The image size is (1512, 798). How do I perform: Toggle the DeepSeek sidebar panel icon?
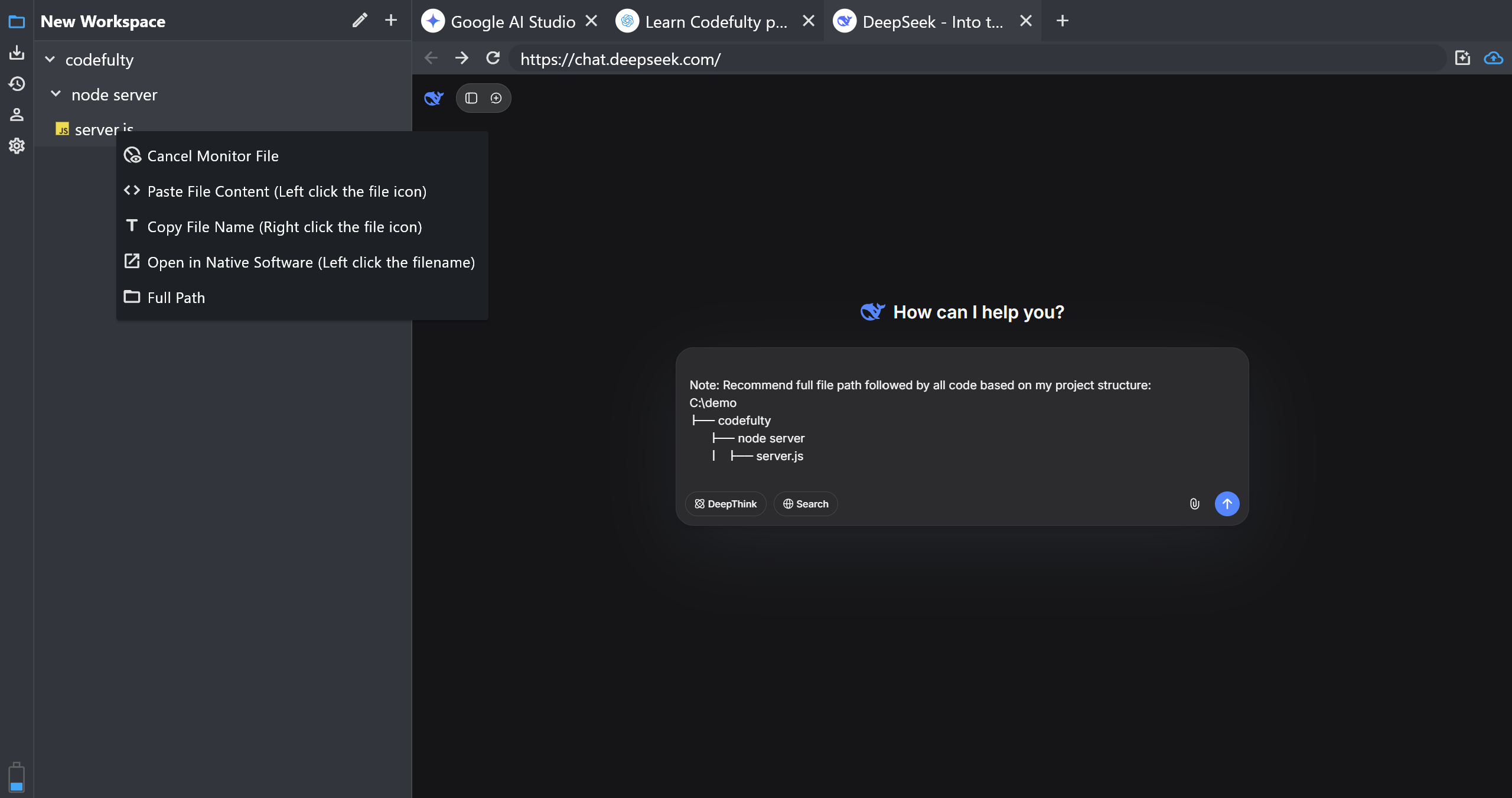pos(471,98)
